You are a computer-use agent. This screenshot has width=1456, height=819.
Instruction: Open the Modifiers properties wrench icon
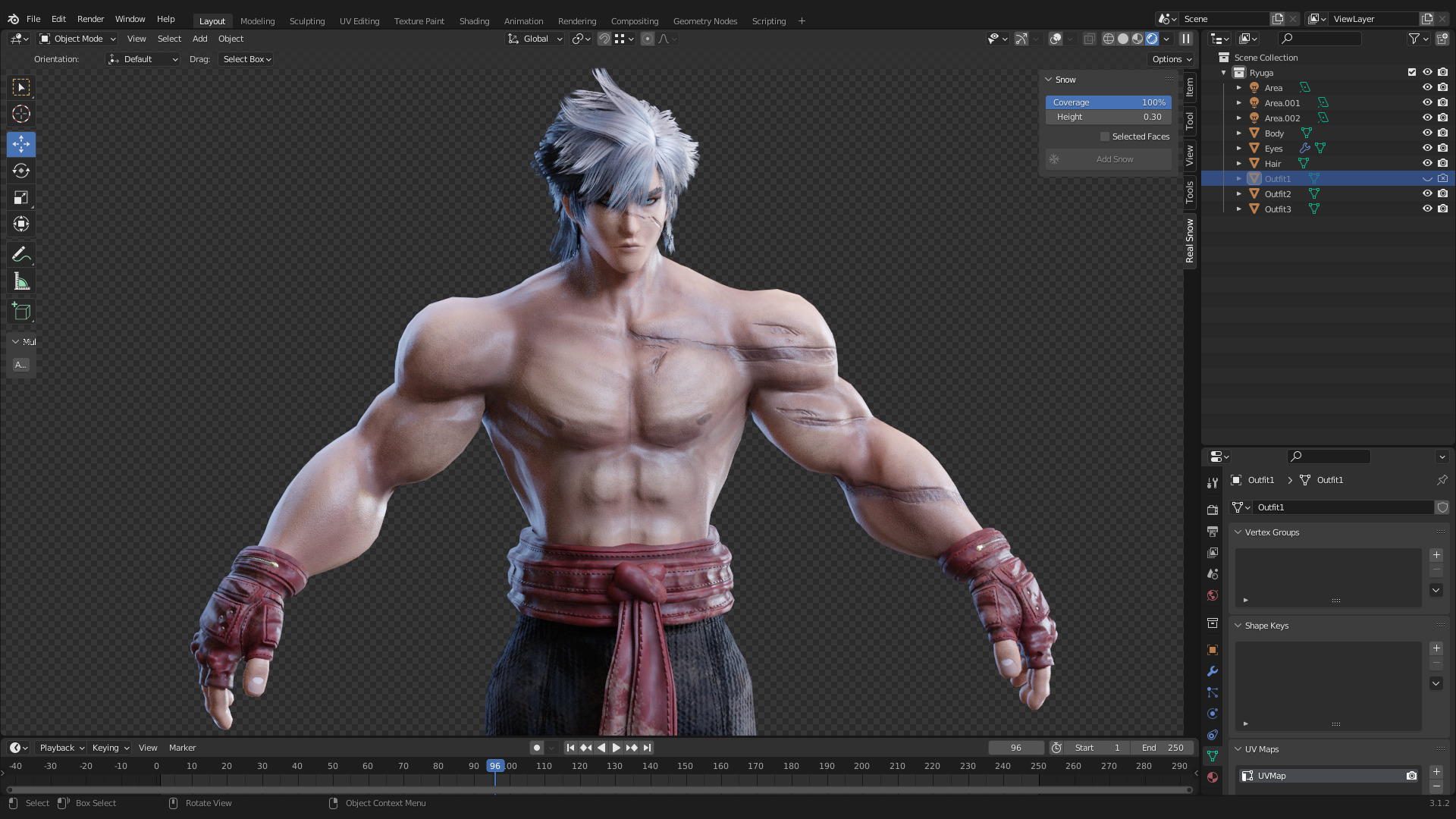click(1213, 671)
